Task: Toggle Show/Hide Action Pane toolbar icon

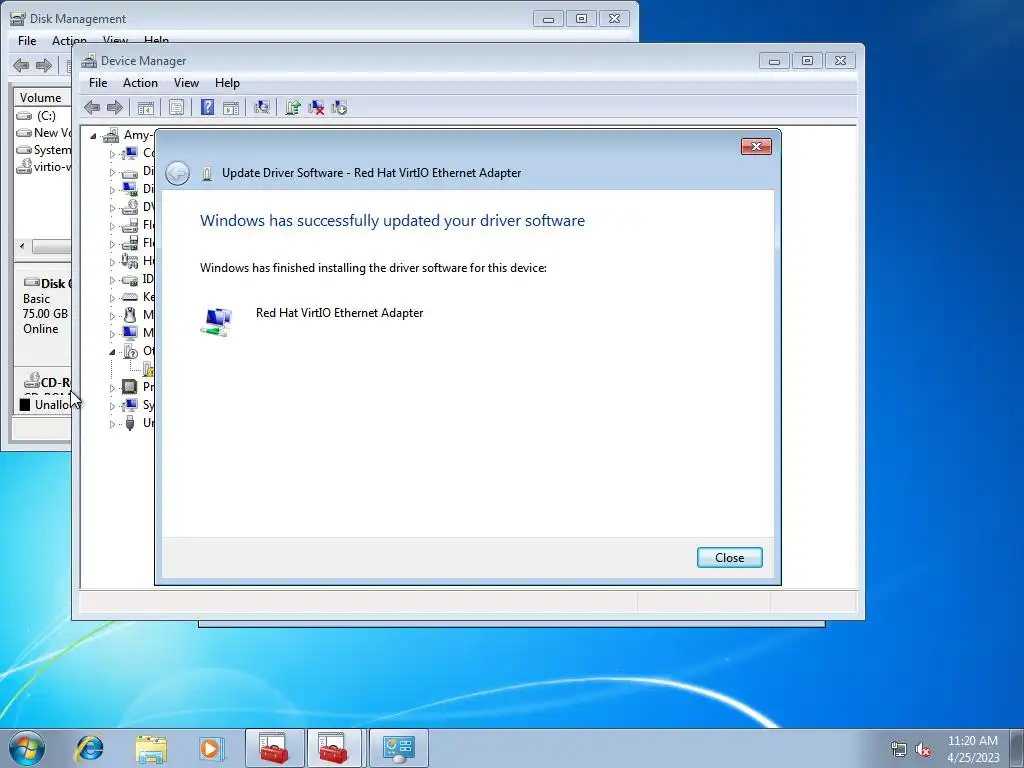Action: (231, 108)
